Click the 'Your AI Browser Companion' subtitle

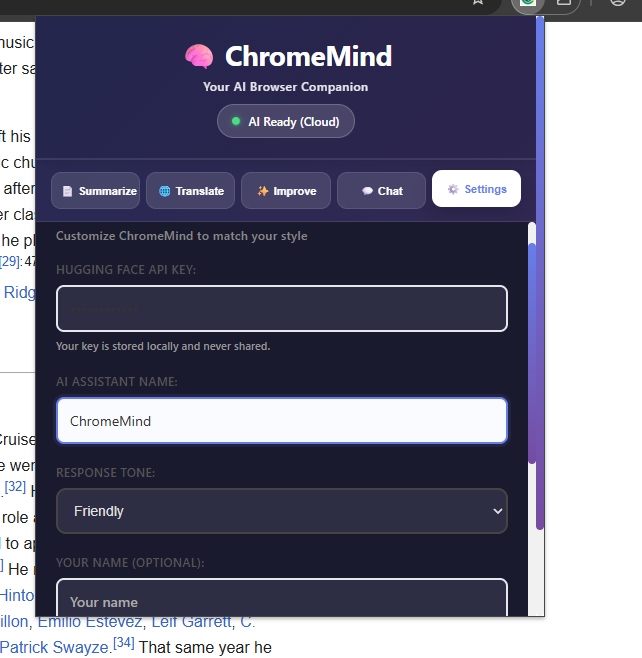pyautogui.click(x=286, y=87)
